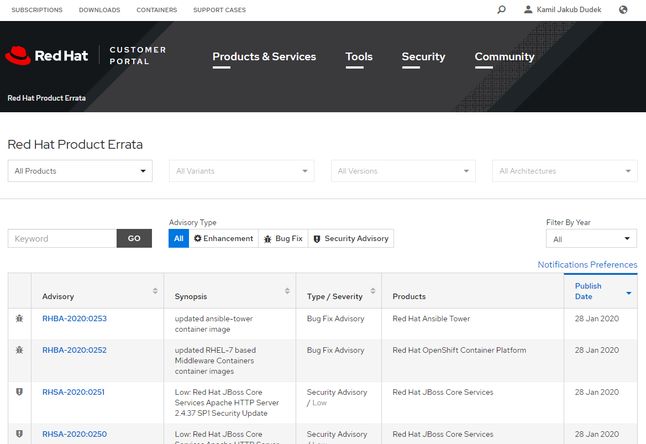This screenshot has width=646, height=444.
Task: Click shield icon in RHSA-2020:0250 row
Action: (x=19, y=434)
